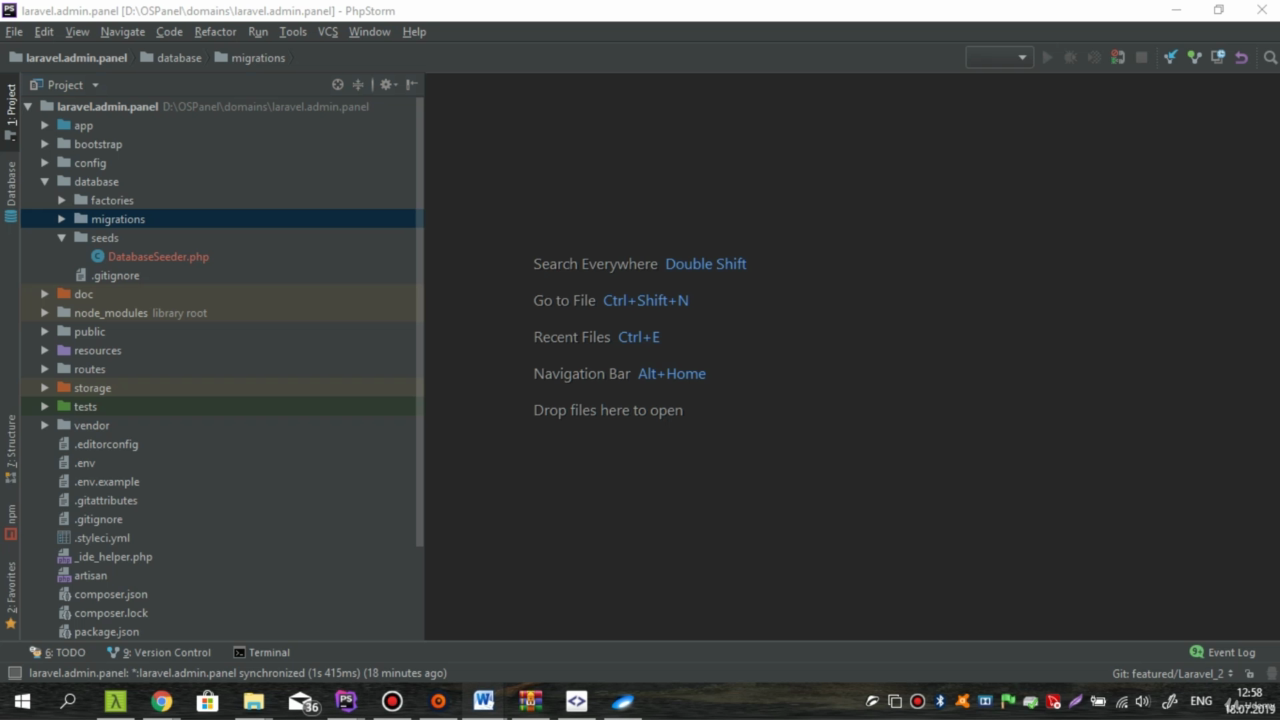The image size is (1280, 720).
Task: Click Search Everywhere magnifier icon
Action: (1270, 58)
